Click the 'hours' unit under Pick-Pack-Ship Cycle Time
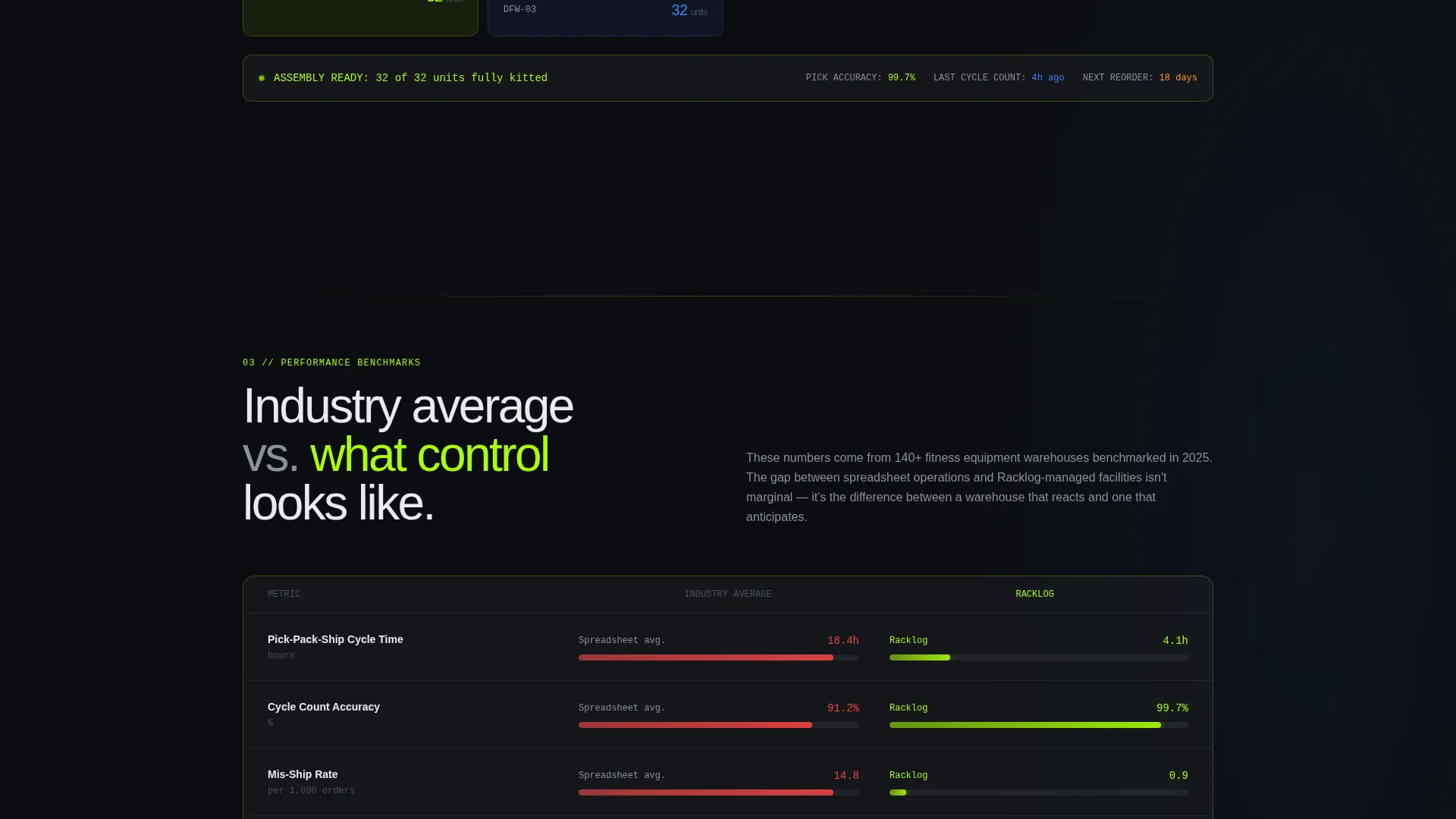The image size is (1456, 819). click(281, 656)
